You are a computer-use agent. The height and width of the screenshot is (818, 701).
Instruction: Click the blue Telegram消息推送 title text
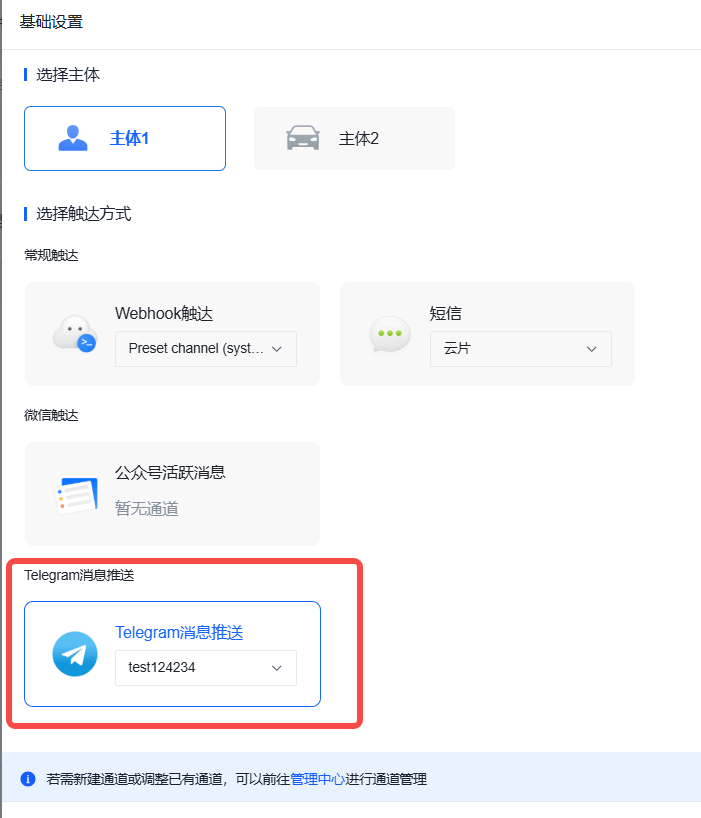[179, 632]
